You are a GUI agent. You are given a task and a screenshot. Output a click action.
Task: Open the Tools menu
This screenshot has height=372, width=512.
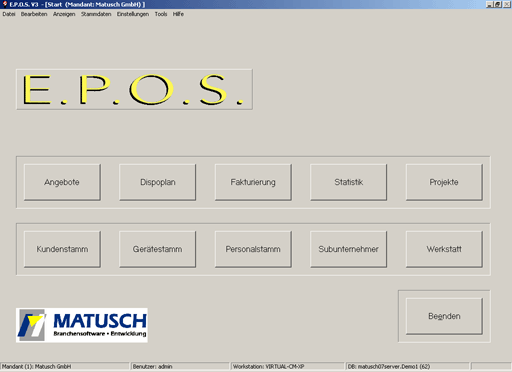point(161,14)
